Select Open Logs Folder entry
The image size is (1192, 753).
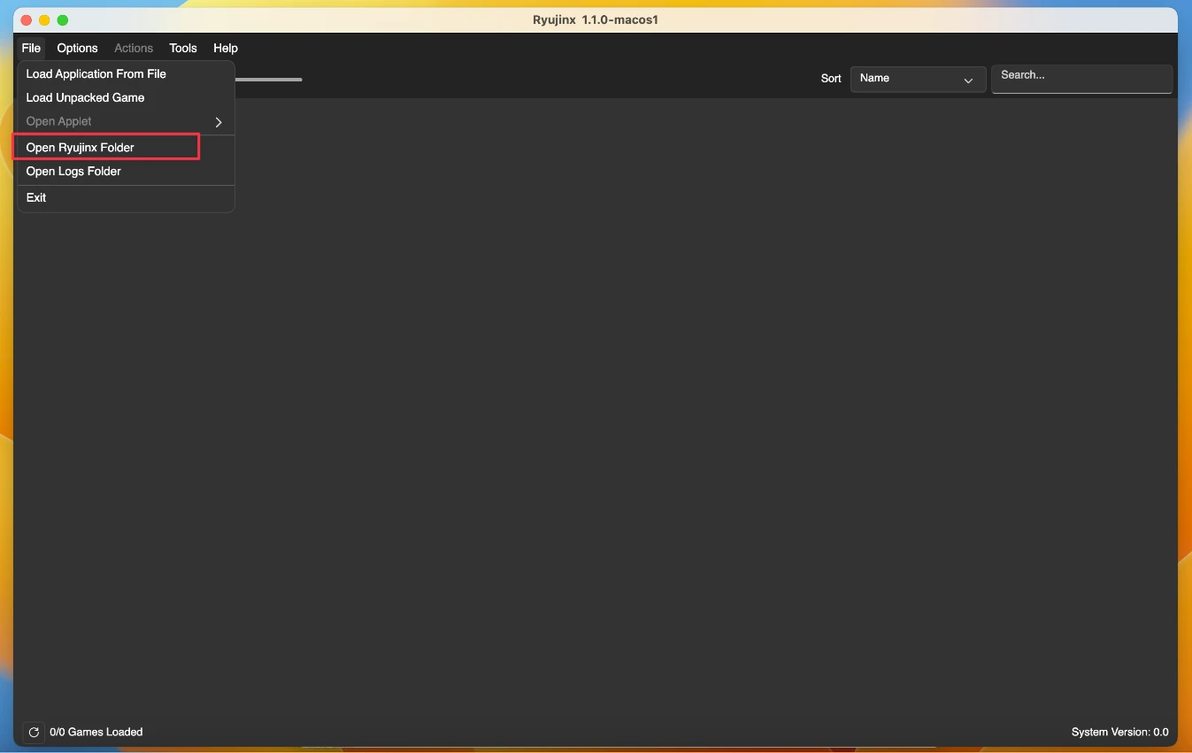coord(125,171)
